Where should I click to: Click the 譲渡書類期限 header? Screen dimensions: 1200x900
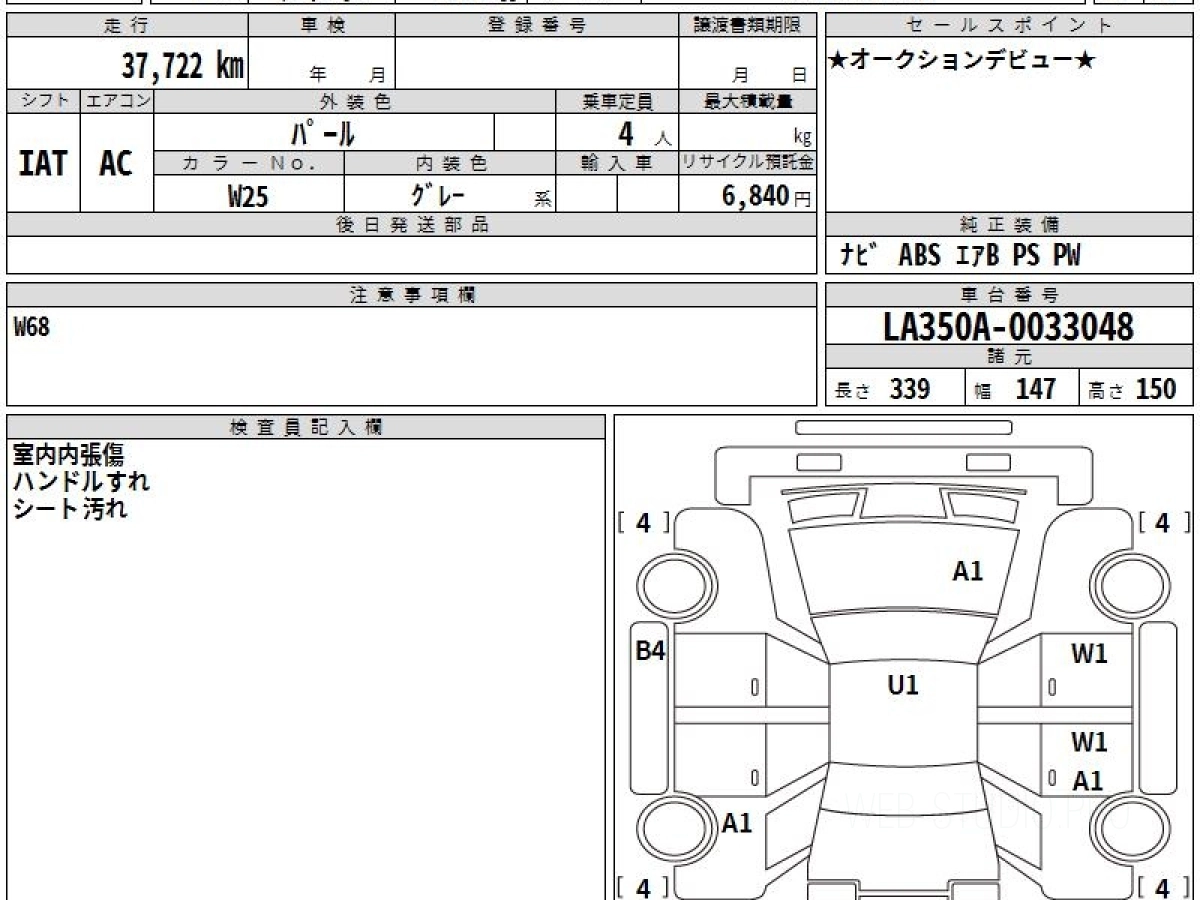[748, 26]
